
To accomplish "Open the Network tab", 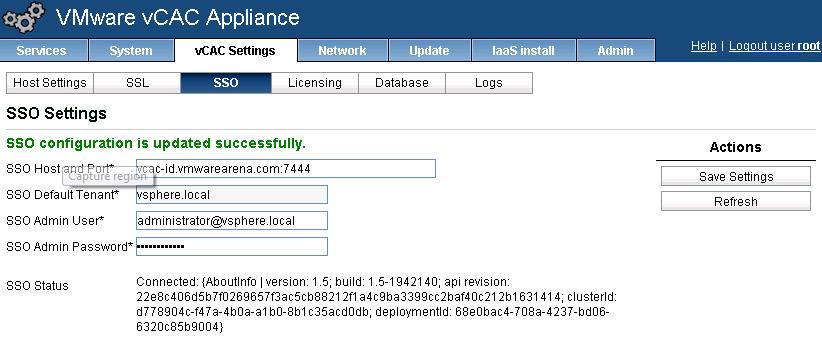I will pos(342,51).
